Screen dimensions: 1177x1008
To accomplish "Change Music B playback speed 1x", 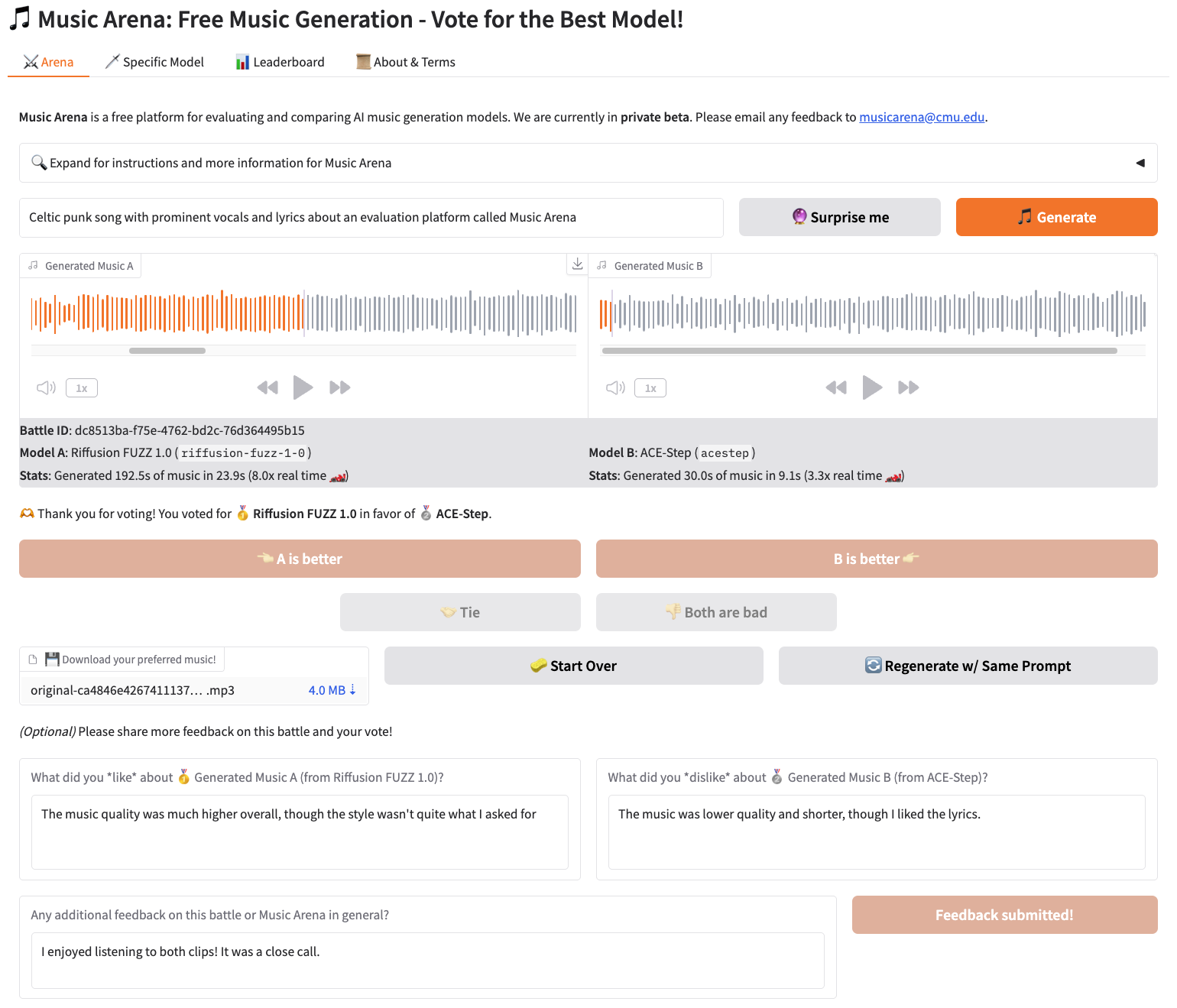I will [650, 388].
